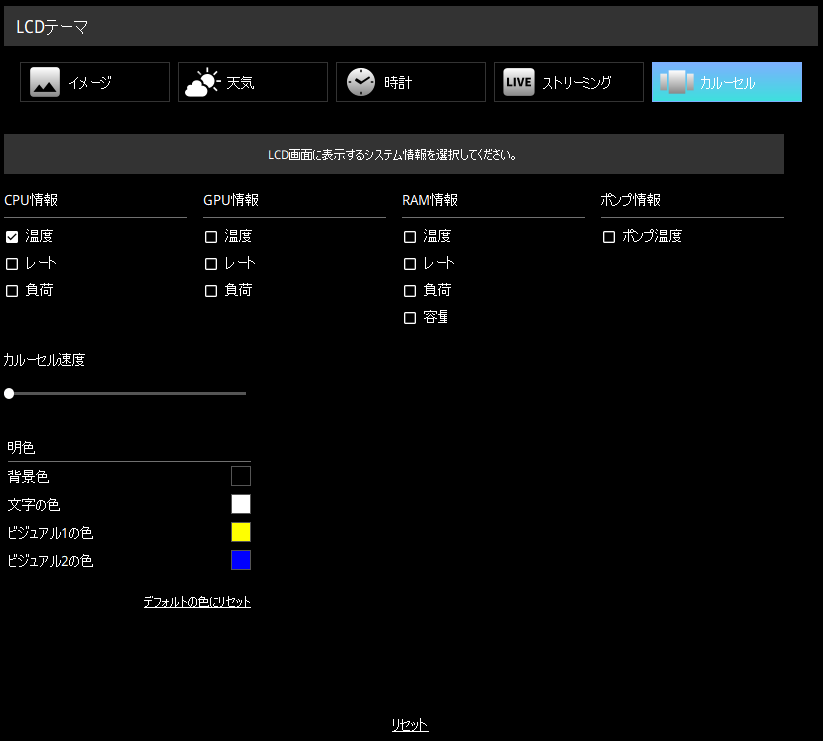Check the RAM 負荷 checkbox

tap(409, 291)
